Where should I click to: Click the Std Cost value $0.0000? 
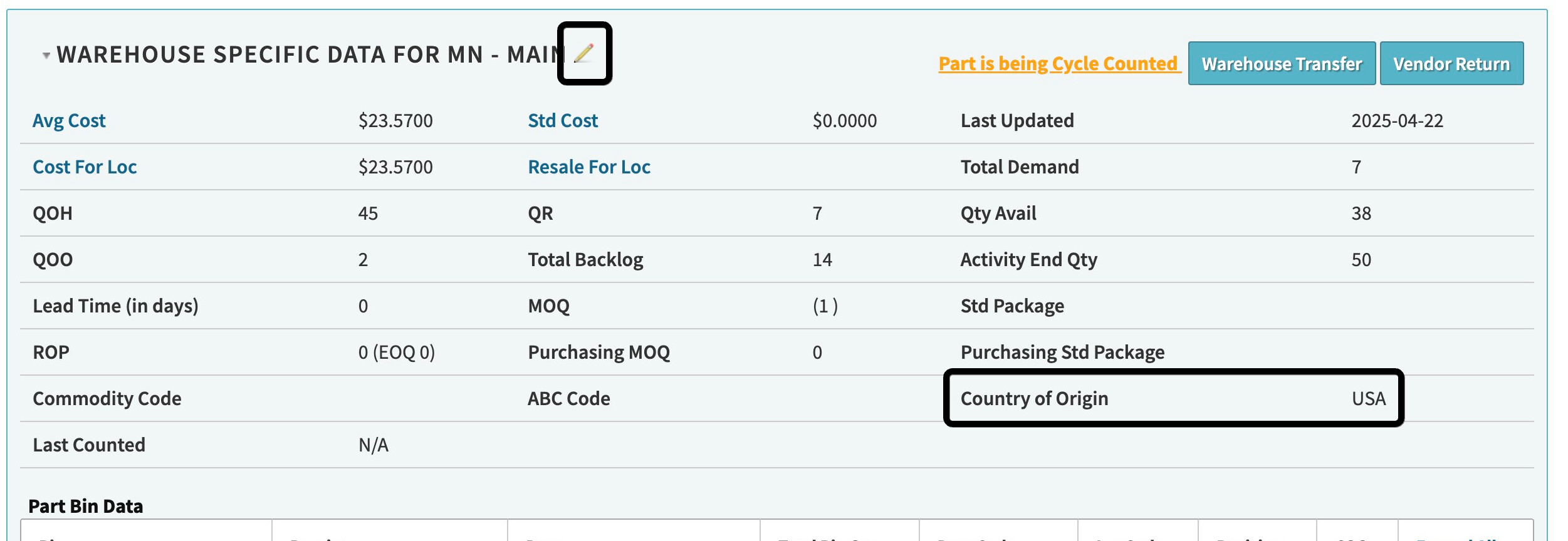pyautogui.click(x=845, y=120)
